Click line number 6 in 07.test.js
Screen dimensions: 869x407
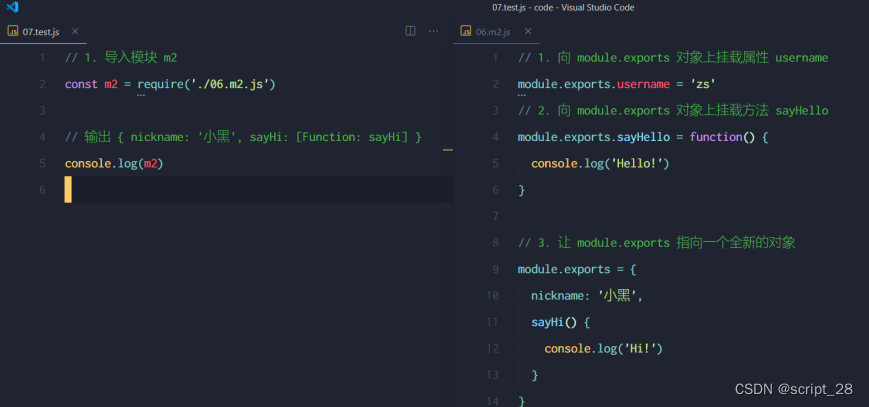[x=42, y=190]
